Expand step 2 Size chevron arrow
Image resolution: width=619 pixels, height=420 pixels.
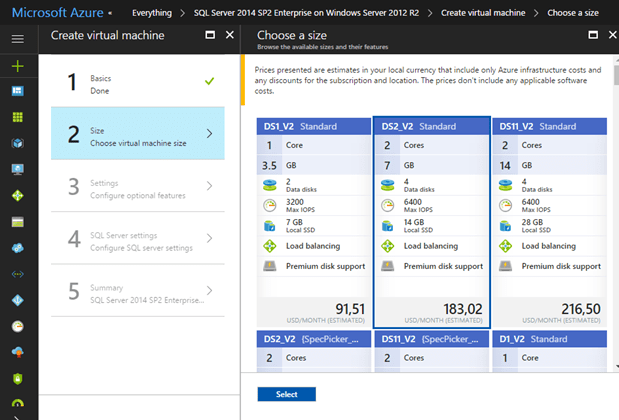click(x=210, y=133)
